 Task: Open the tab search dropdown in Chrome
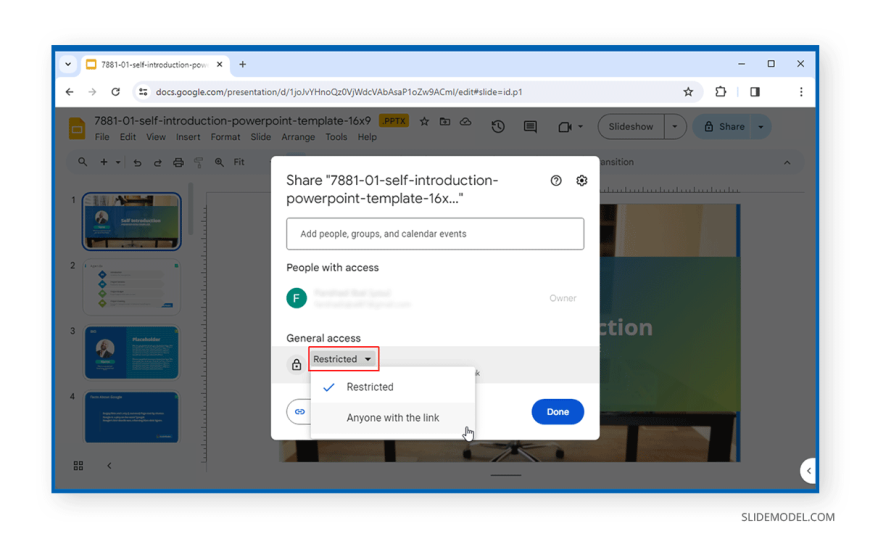pyautogui.click(x=68, y=64)
